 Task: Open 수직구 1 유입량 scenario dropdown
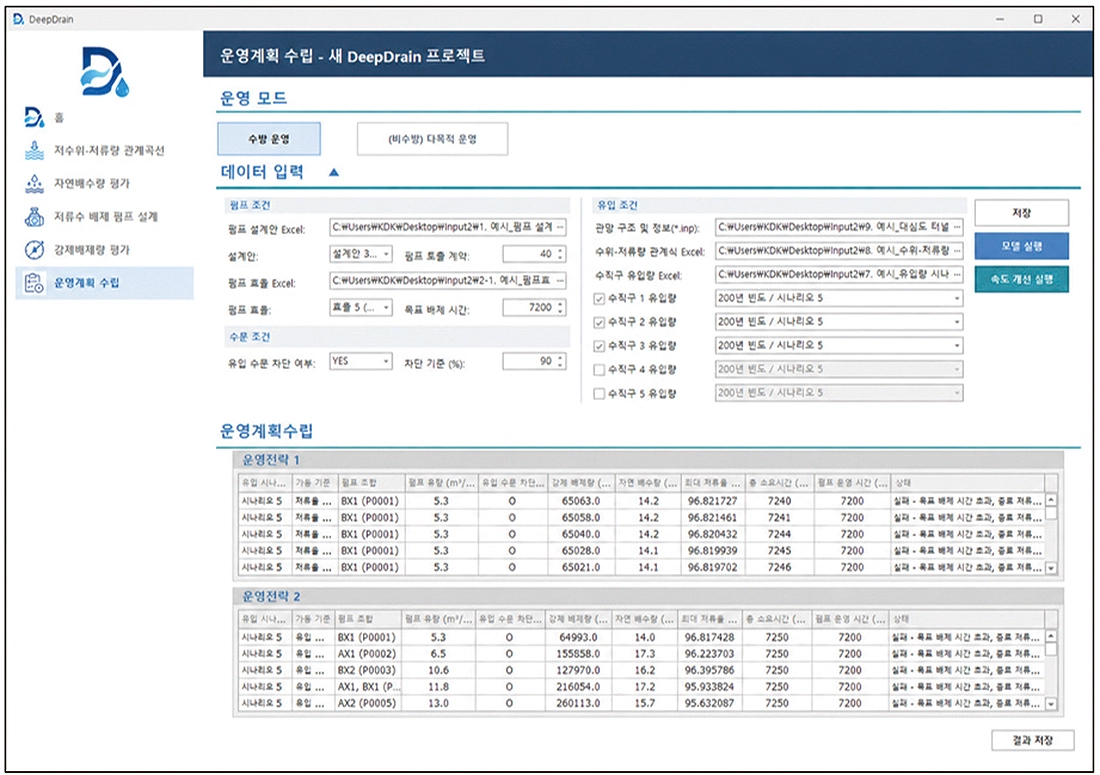pyautogui.click(x=839, y=298)
